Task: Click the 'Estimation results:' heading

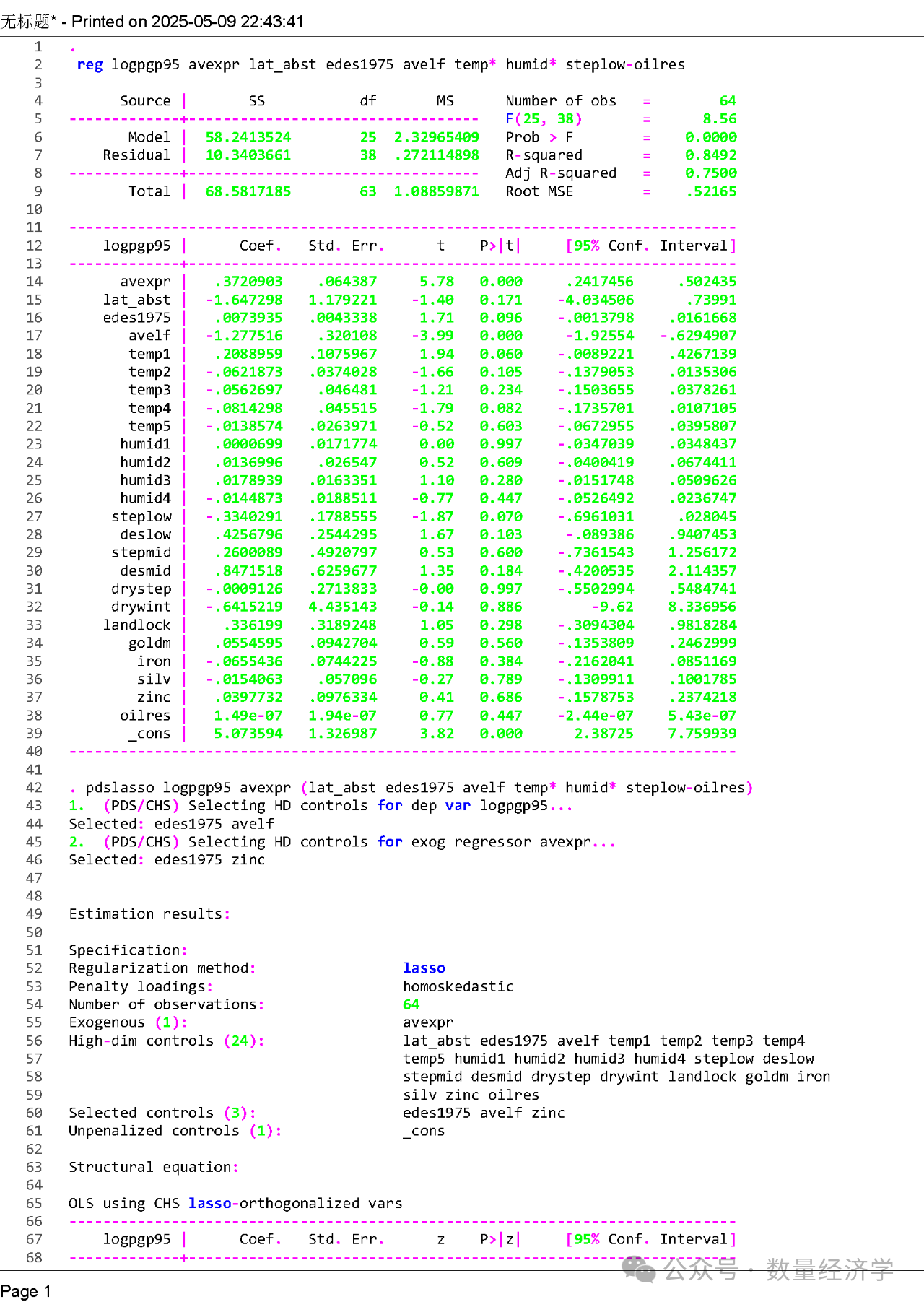Action: 150,914
